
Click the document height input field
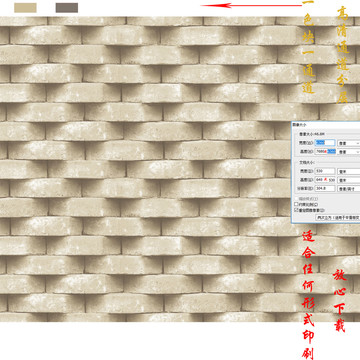click(x=325, y=180)
